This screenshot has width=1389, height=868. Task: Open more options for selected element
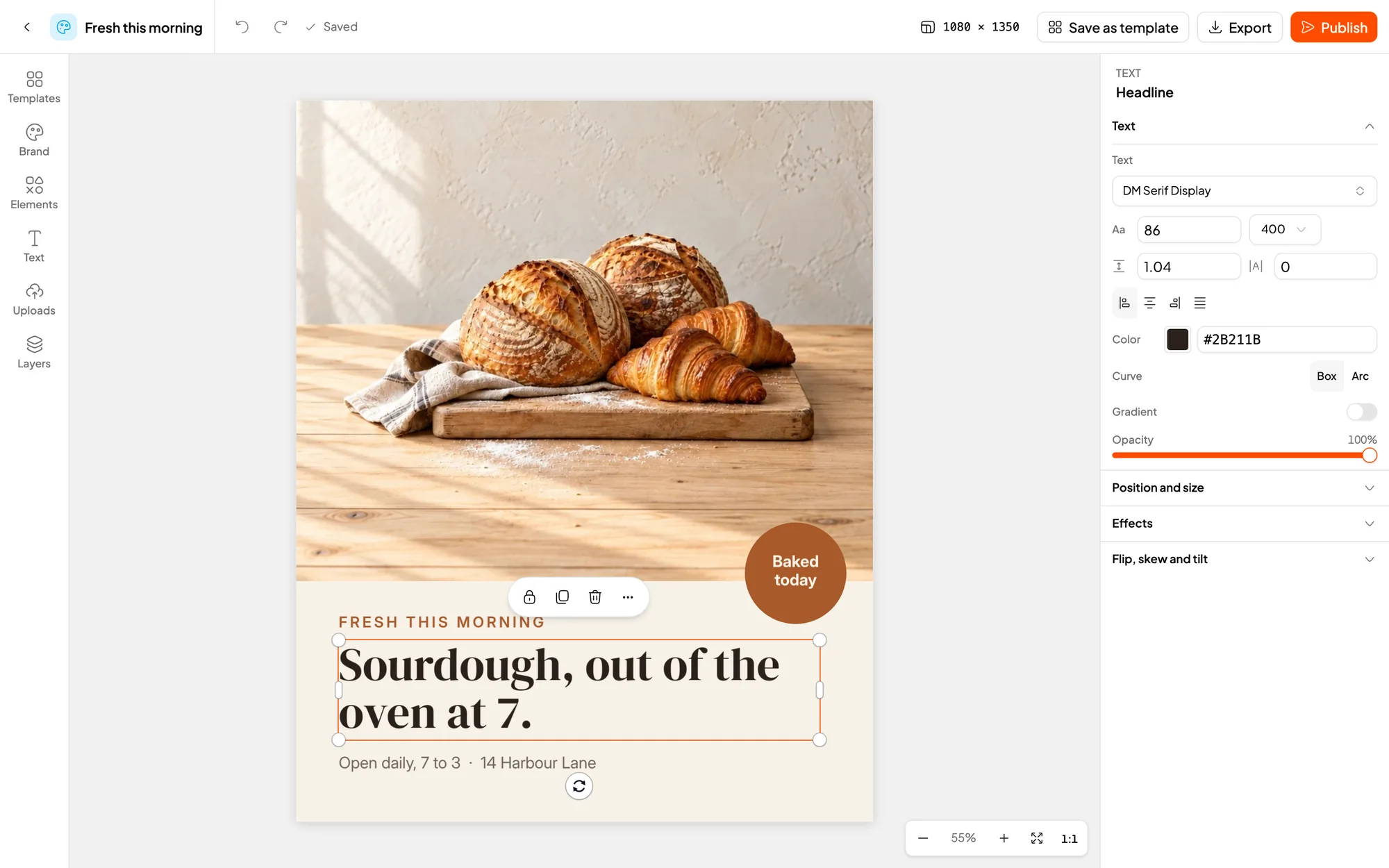pyautogui.click(x=628, y=597)
